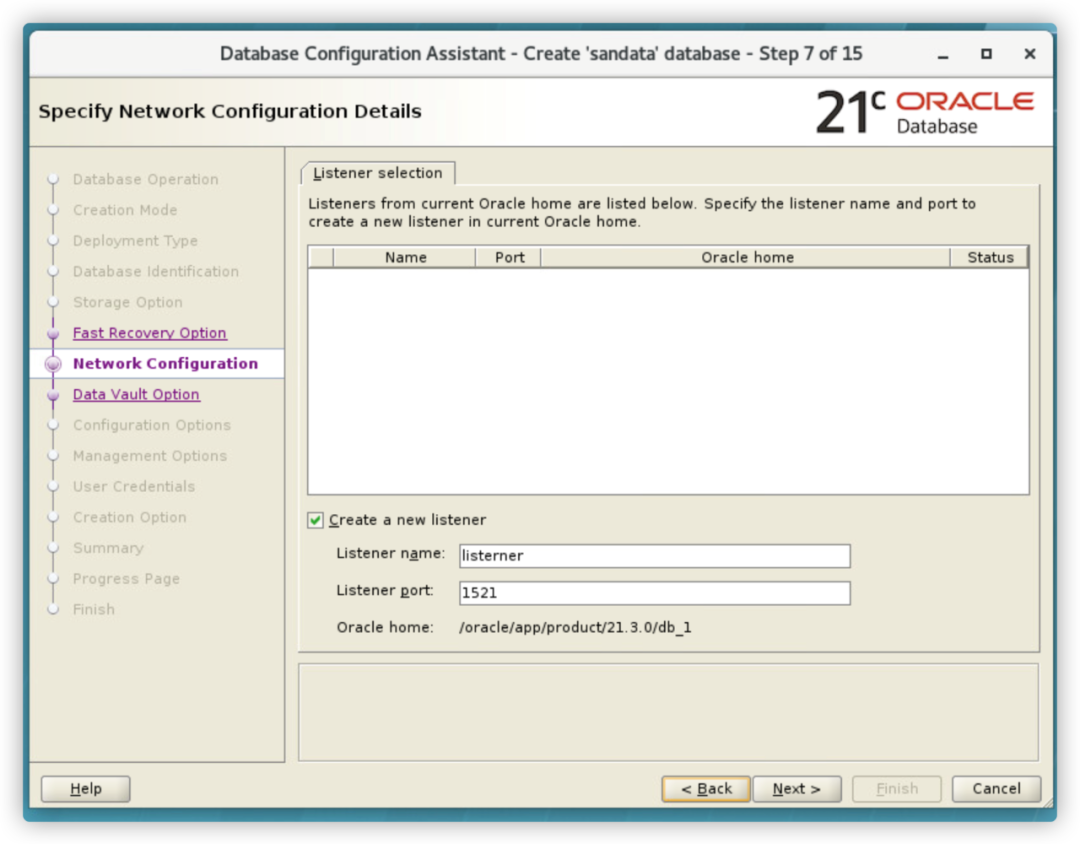The width and height of the screenshot is (1080, 844).
Task: Click the disabled Finish button
Action: 897,789
